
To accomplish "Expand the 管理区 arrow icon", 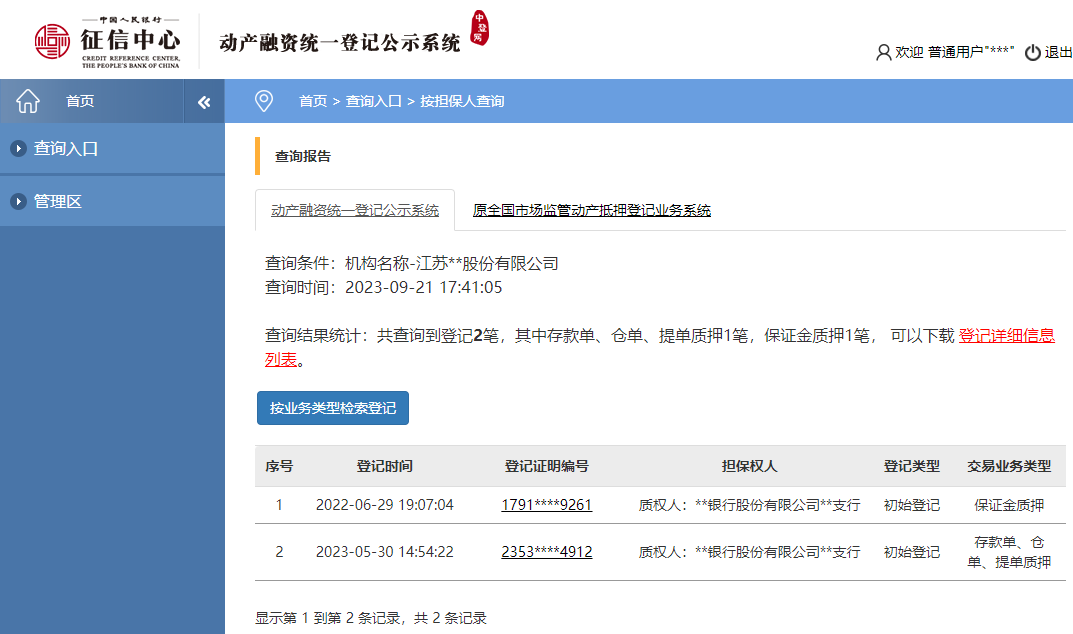I will 18,202.
